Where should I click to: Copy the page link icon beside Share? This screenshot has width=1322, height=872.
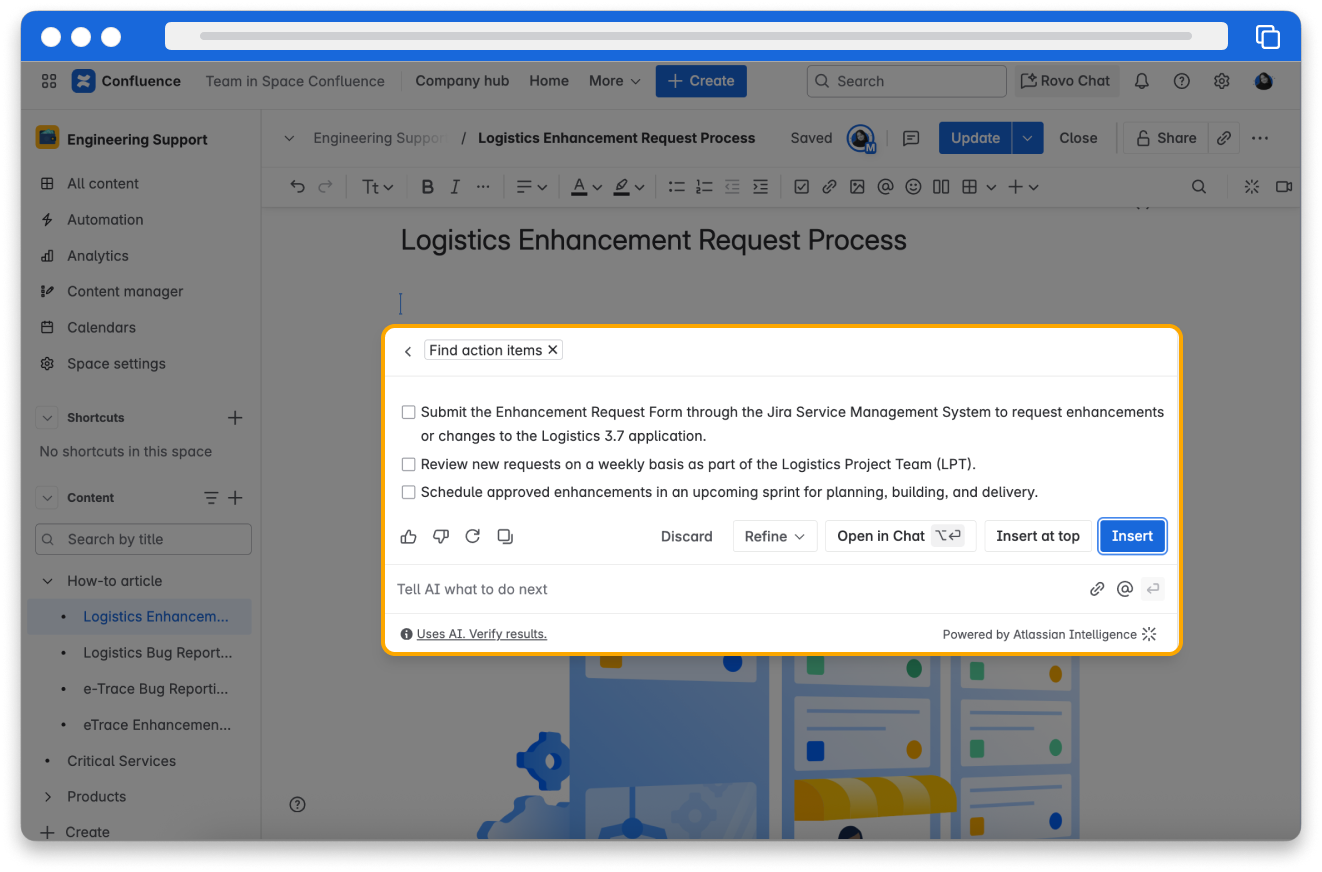pos(1224,138)
